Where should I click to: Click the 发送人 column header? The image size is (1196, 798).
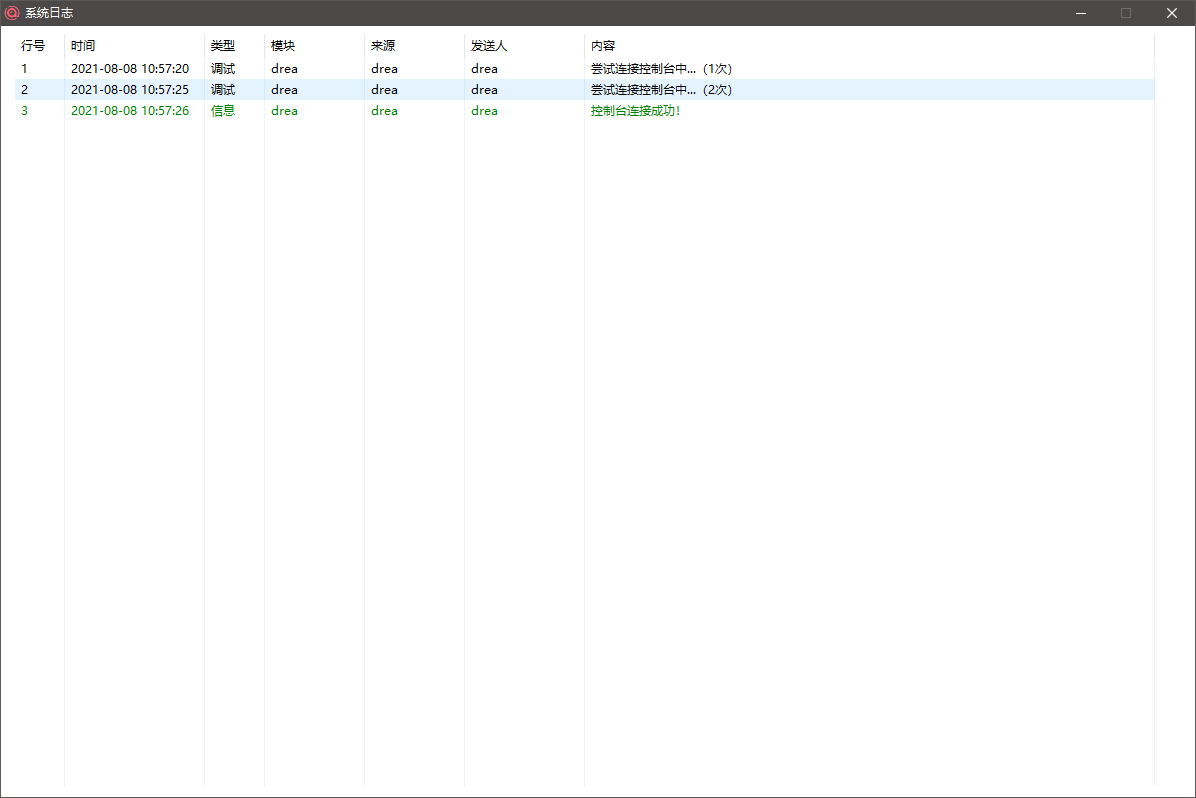pos(489,46)
